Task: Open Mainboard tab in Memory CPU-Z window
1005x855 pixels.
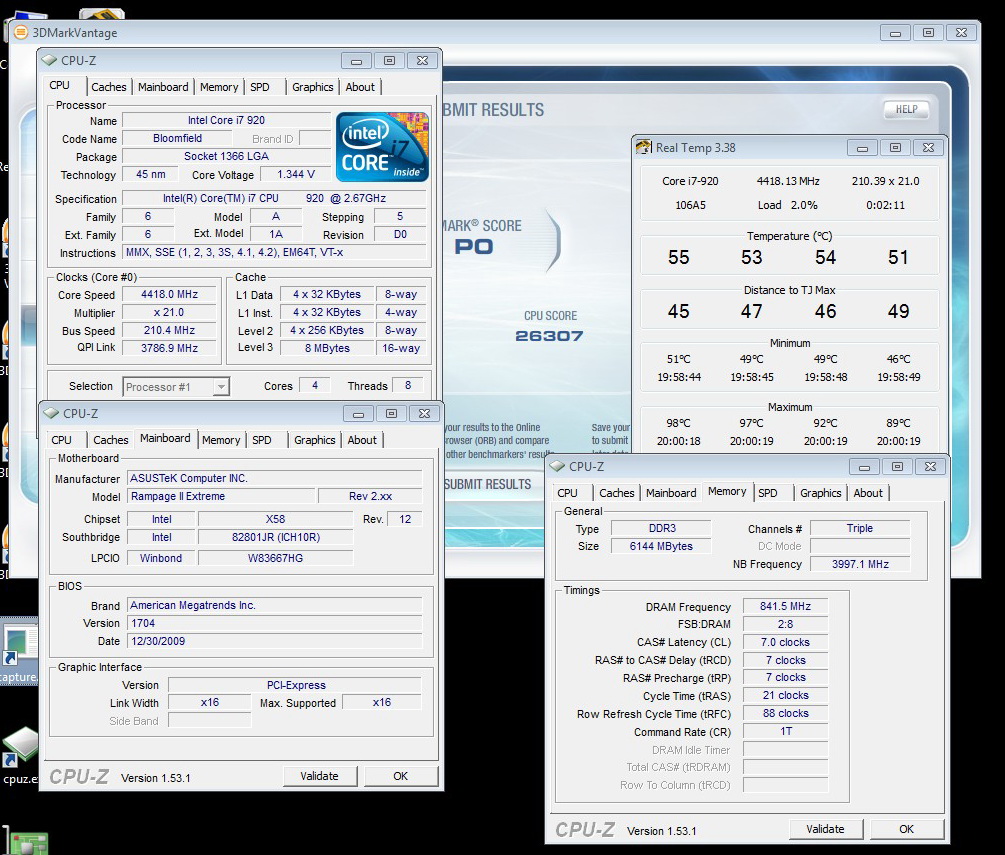Action: 670,493
